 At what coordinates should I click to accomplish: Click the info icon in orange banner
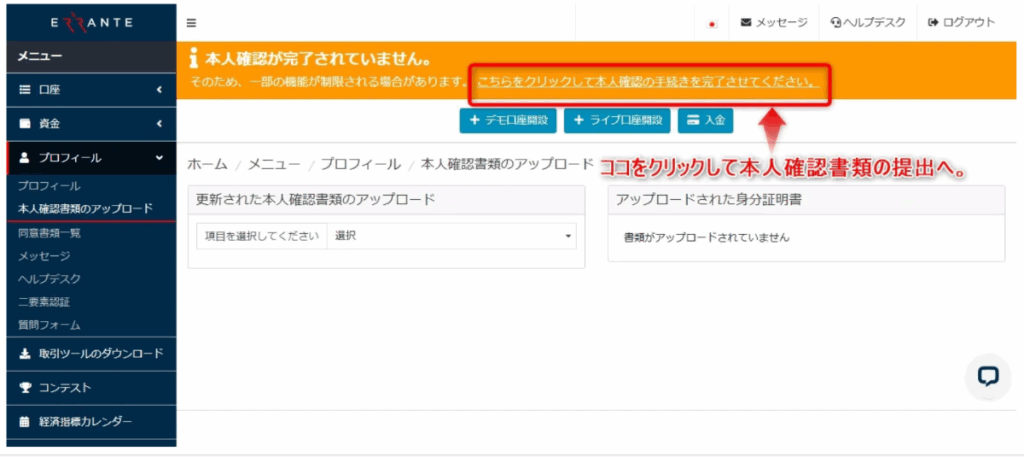[x=193, y=60]
